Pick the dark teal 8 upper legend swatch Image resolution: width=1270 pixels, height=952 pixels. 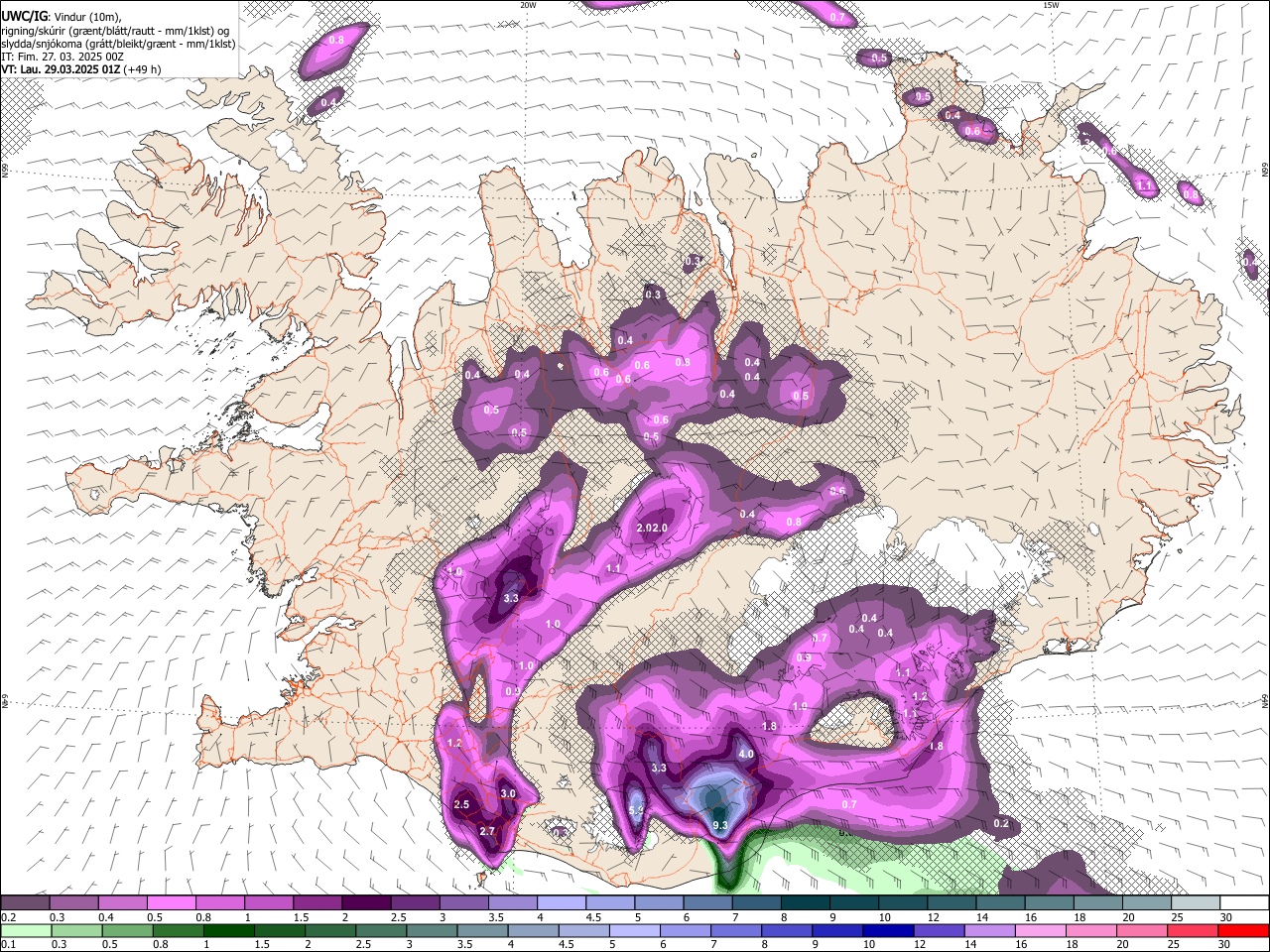tap(806, 902)
